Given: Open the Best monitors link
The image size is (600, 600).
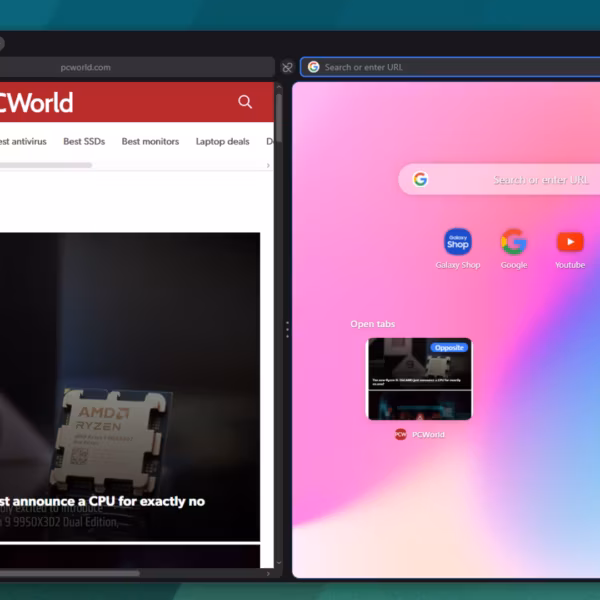Looking at the screenshot, I should tap(150, 142).
